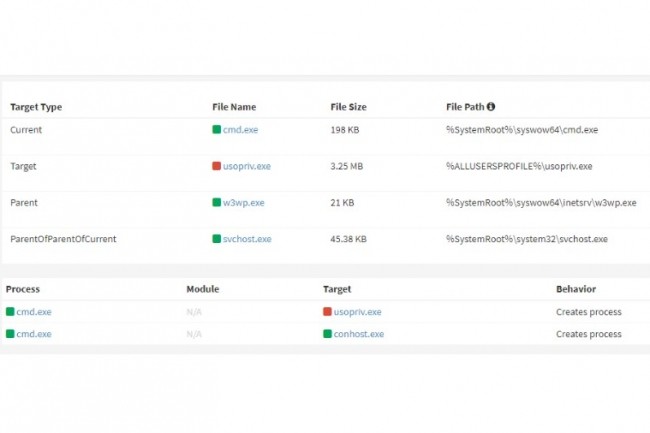Open the cmd.exe link in File Name column
This screenshot has height=433, width=650.
coord(240,130)
